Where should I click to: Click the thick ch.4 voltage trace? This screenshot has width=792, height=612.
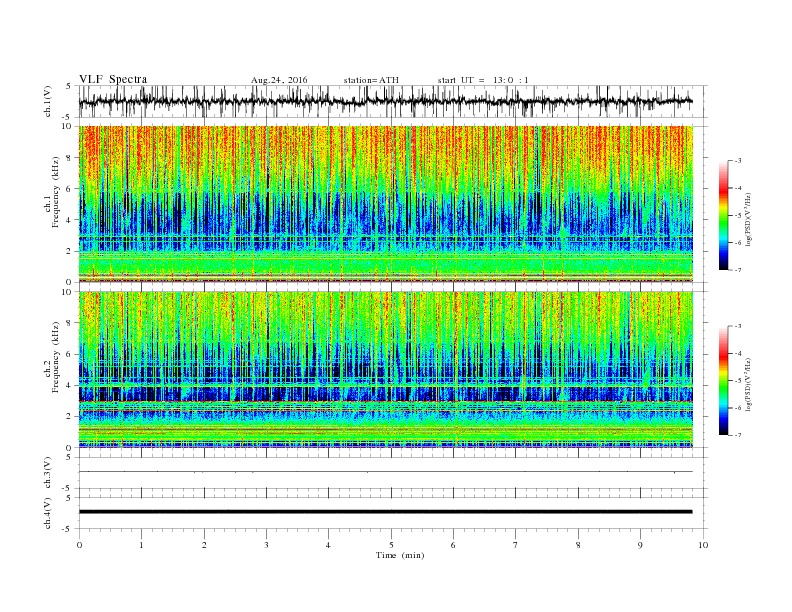(x=385, y=512)
